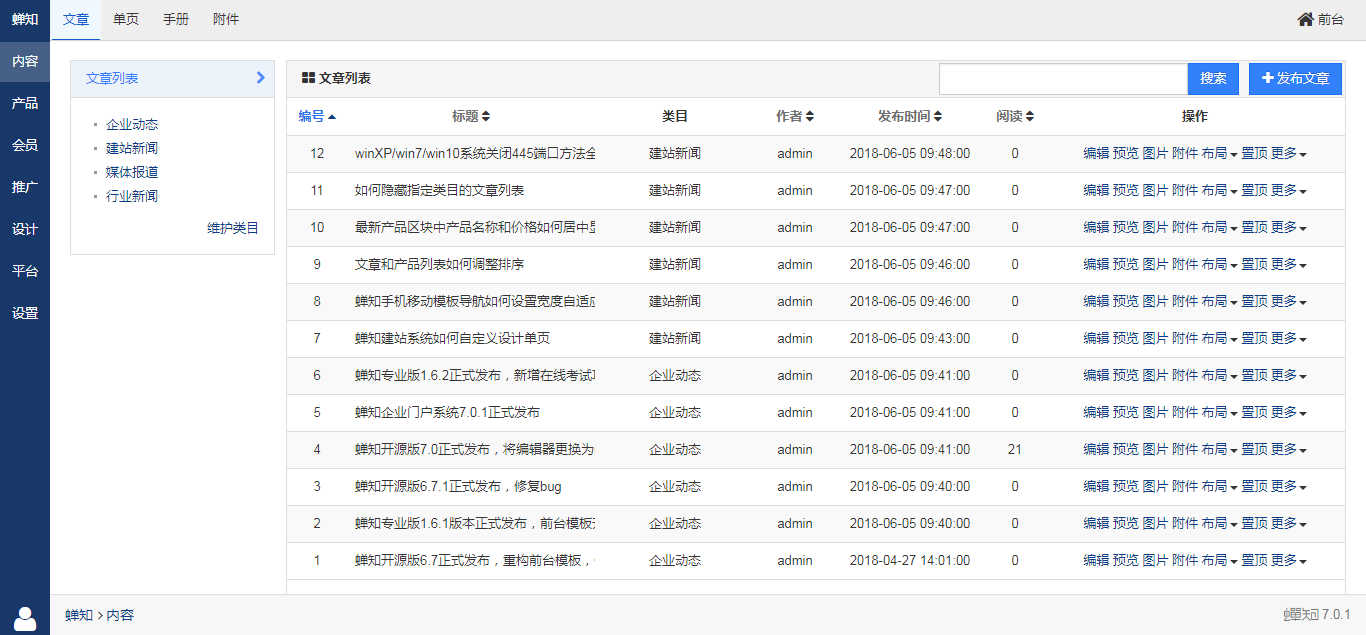Navigate to 会员 in sidebar
Viewport: 1366px width, 635px height.
pos(25,145)
